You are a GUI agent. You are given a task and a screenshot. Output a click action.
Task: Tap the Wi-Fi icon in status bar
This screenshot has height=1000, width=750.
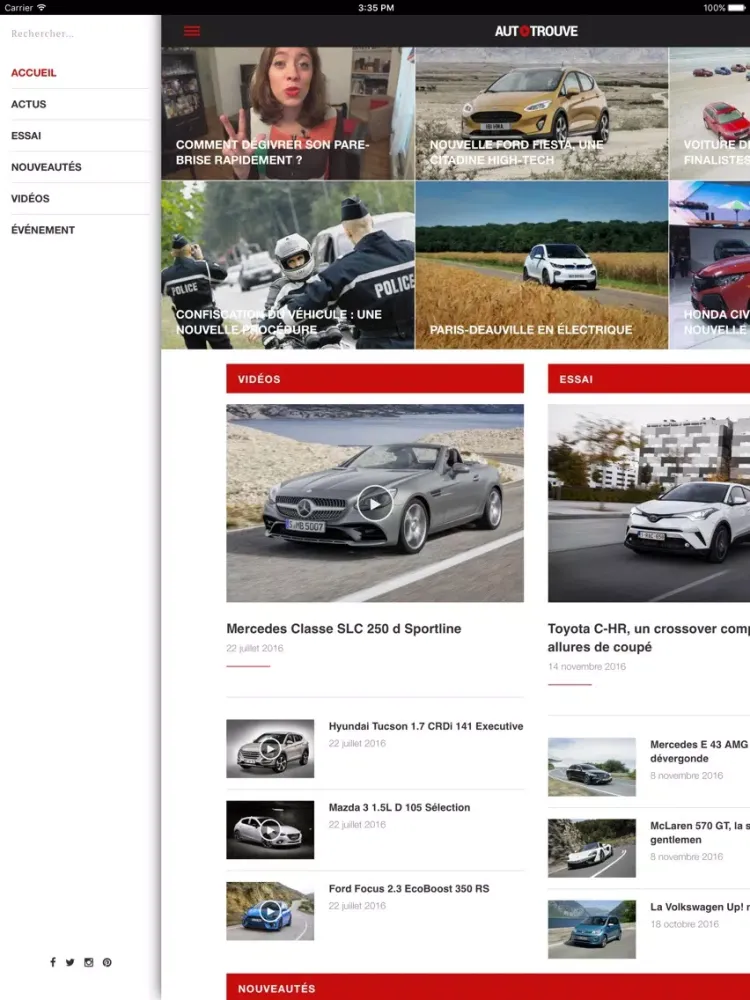41,8
